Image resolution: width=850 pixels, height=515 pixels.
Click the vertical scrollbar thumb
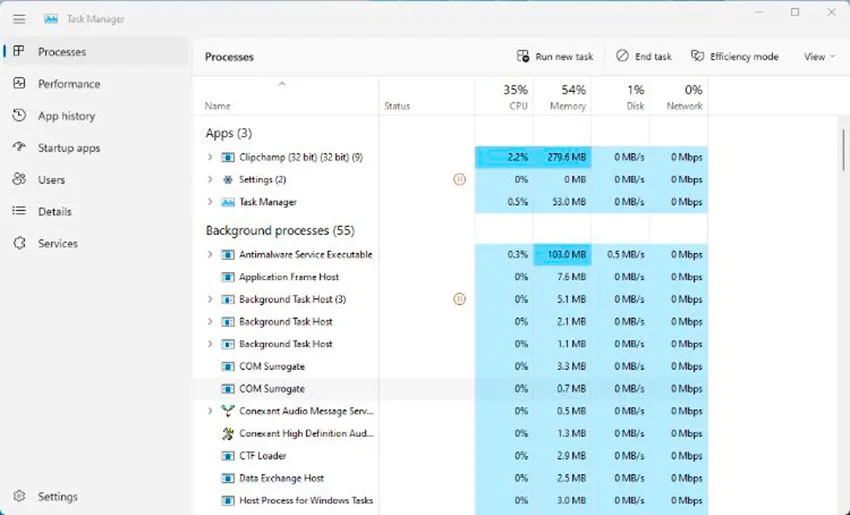(843, 150)
